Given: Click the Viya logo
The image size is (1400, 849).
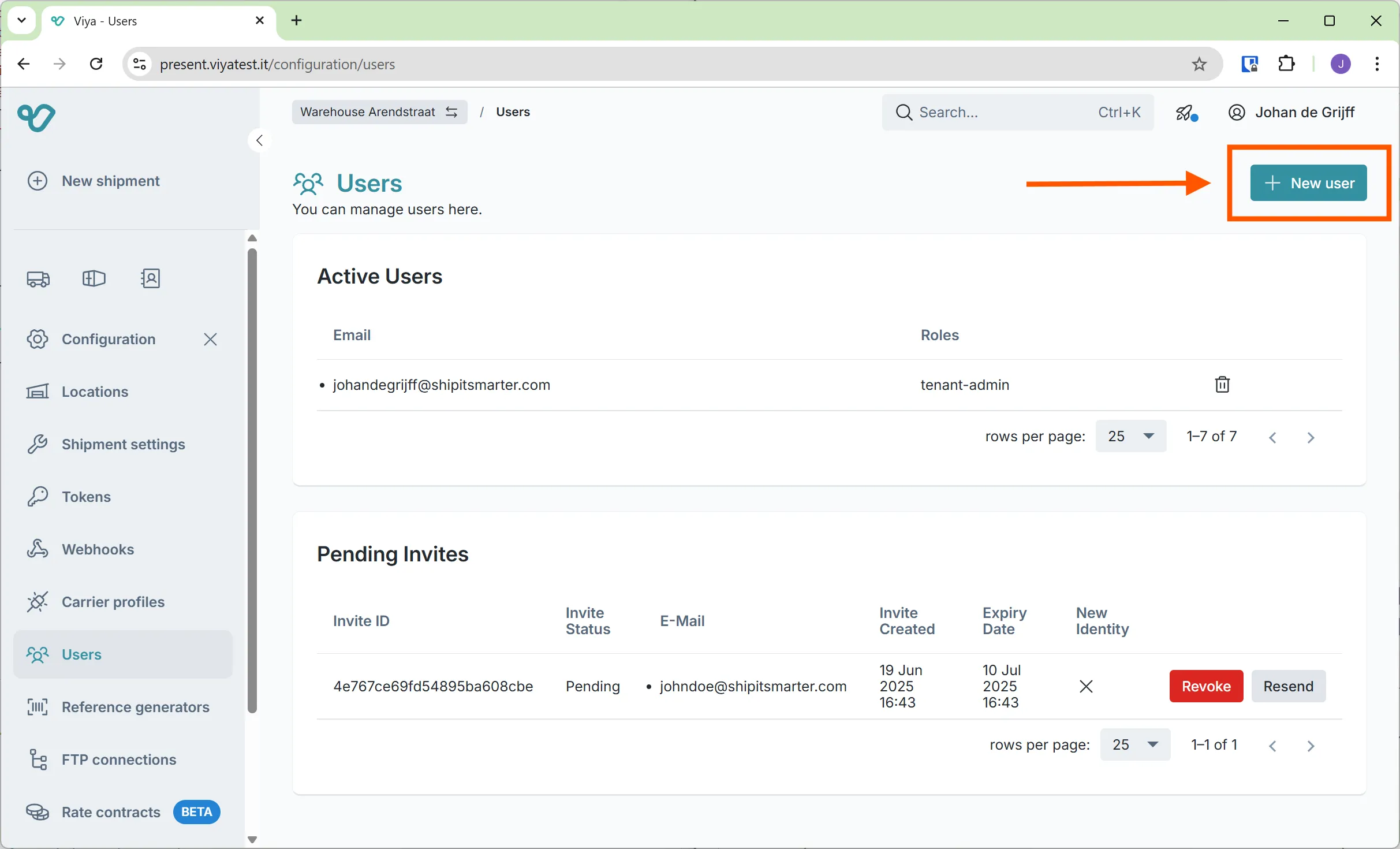Looking at the screenshot, I should click(35, 117).
